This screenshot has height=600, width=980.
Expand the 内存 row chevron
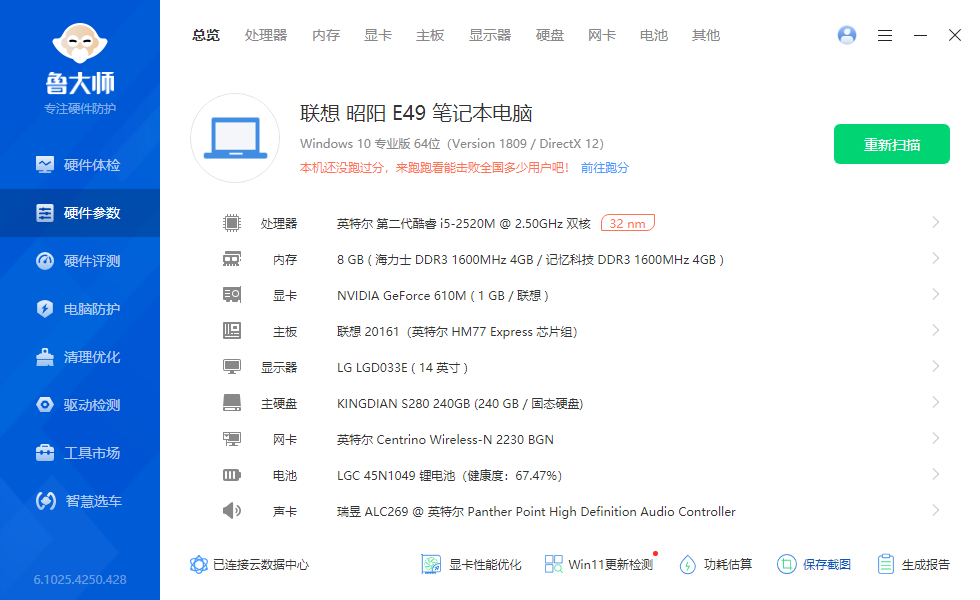936,258
